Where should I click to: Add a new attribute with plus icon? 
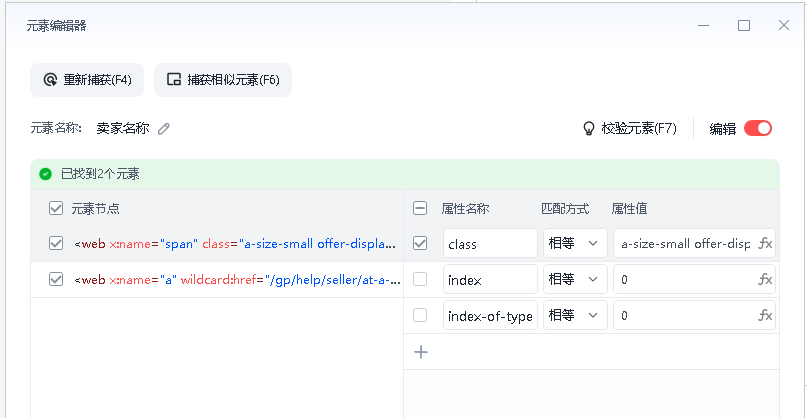pyautogui.click(x=421, y=352)
